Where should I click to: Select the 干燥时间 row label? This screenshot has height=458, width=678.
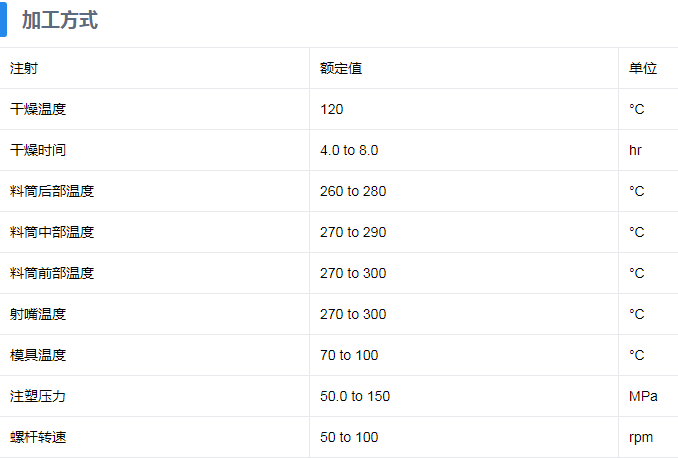(38, 150)
